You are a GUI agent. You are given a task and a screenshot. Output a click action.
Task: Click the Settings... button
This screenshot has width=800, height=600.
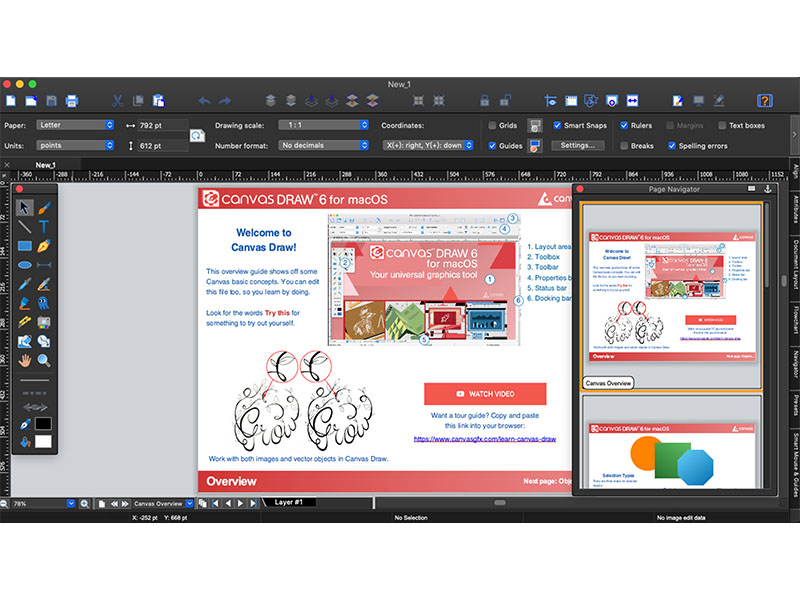pos(578,145)
